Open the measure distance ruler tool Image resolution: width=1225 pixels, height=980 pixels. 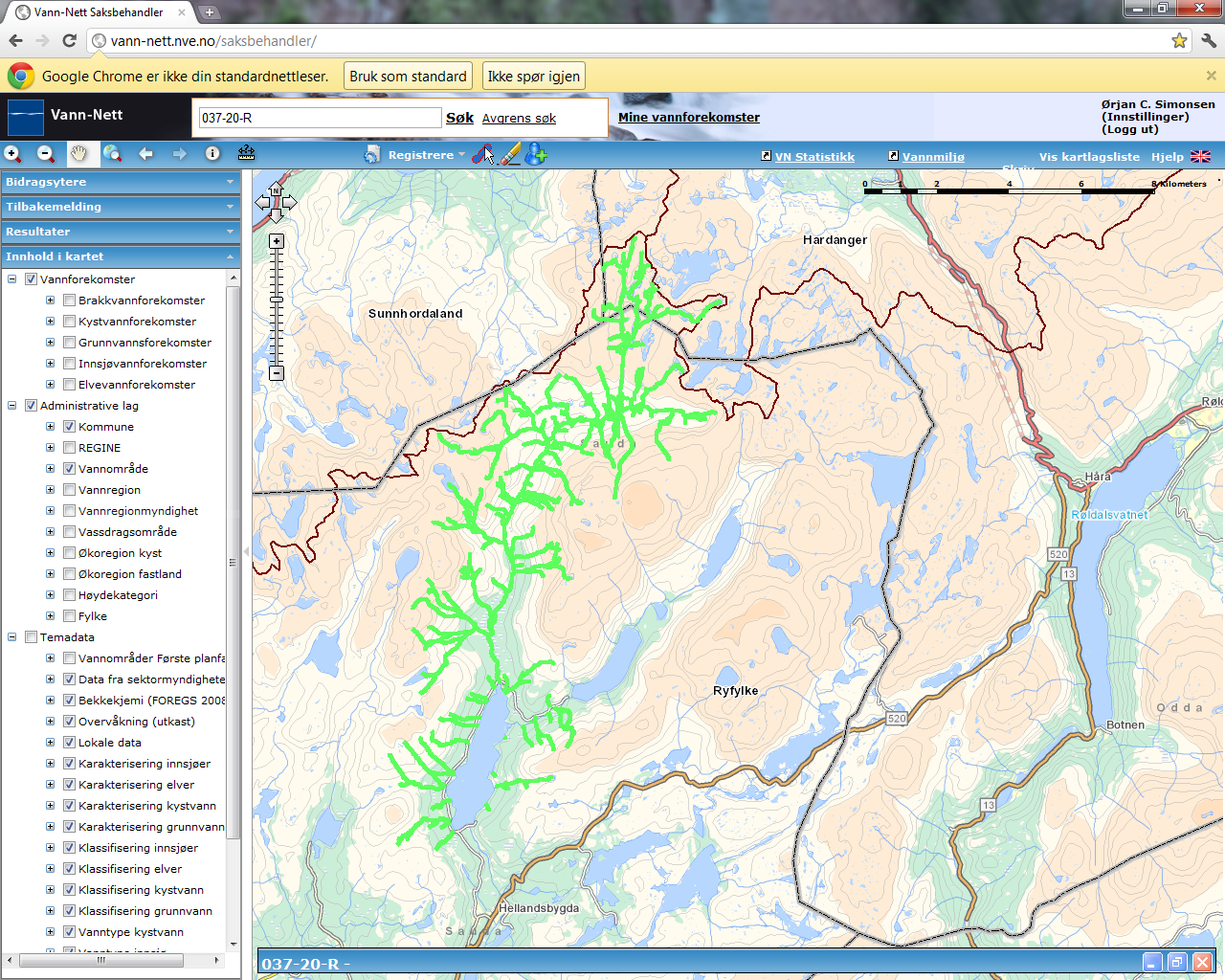246,153
